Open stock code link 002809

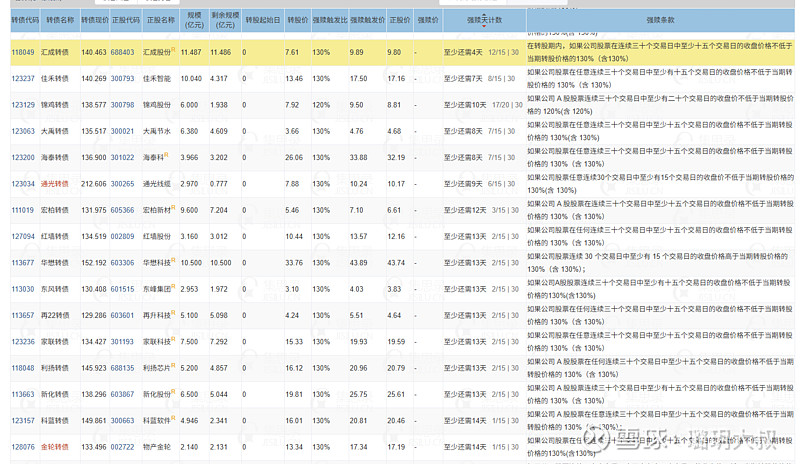click(x=122, y=237)
